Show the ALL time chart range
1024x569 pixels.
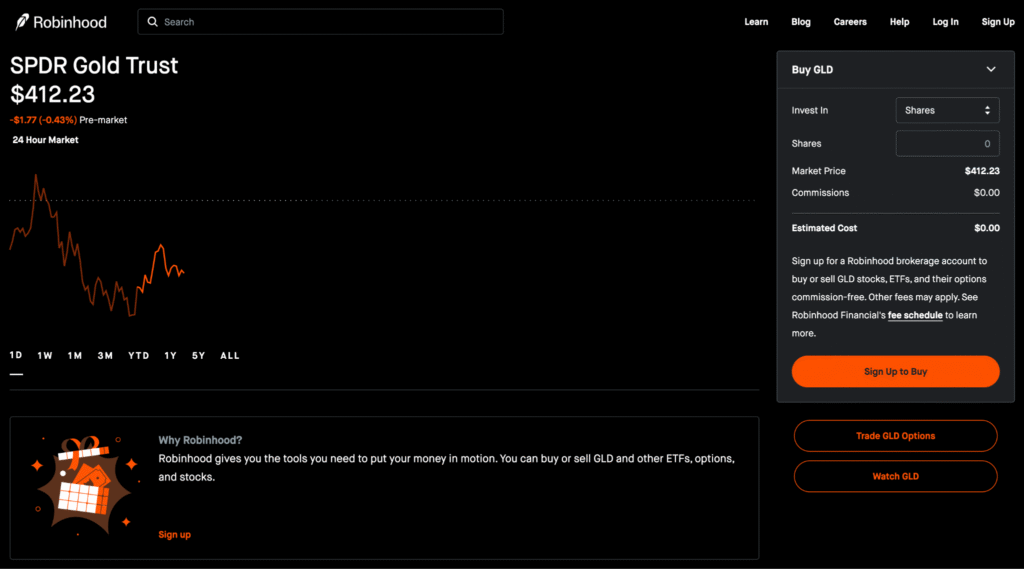(x=230, y=355)
